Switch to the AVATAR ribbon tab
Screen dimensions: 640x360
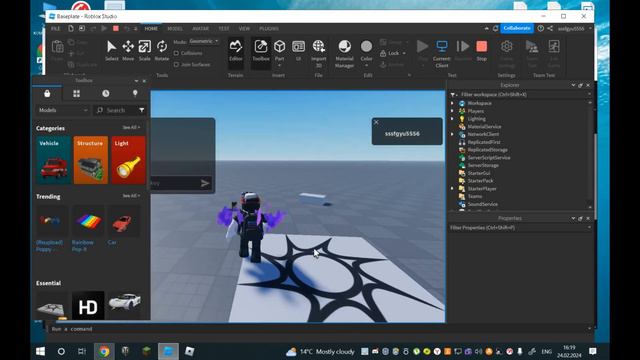tap(200, 29)
